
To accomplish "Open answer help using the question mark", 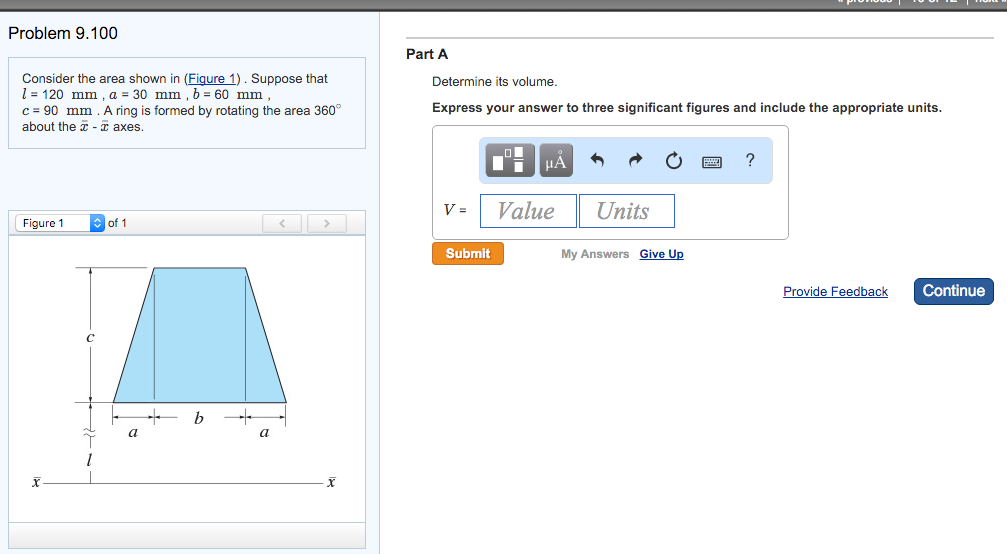I will tap(750, 160).
